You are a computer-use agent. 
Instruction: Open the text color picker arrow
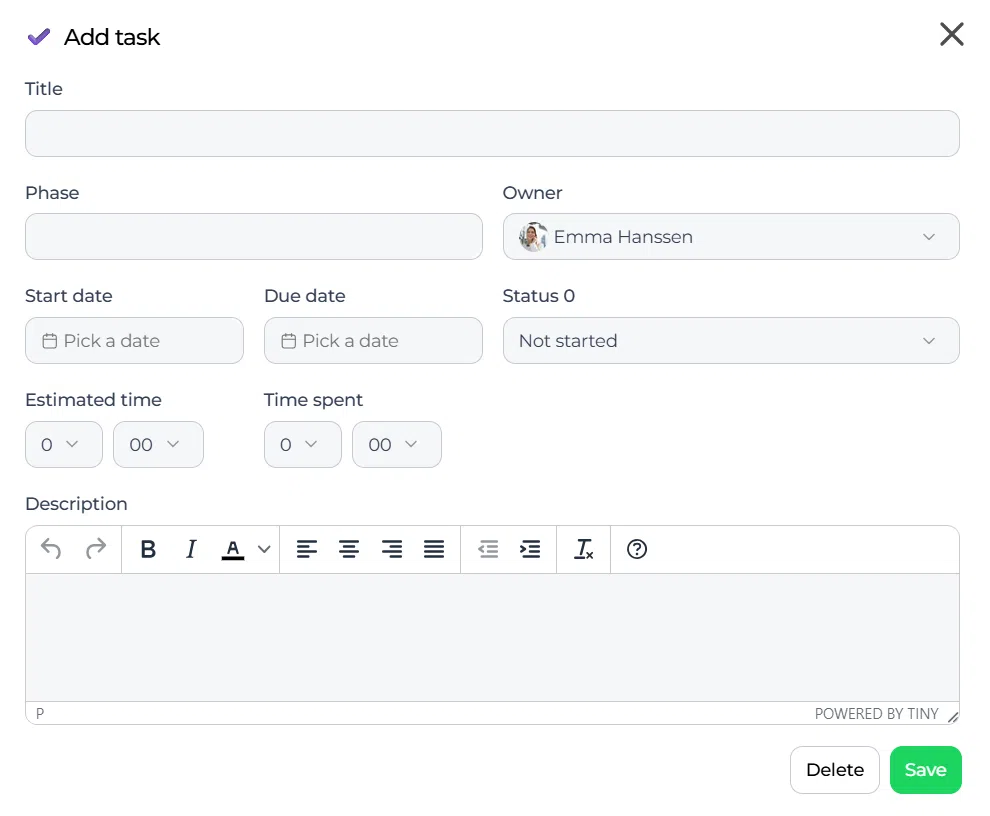tap(265, 549)
